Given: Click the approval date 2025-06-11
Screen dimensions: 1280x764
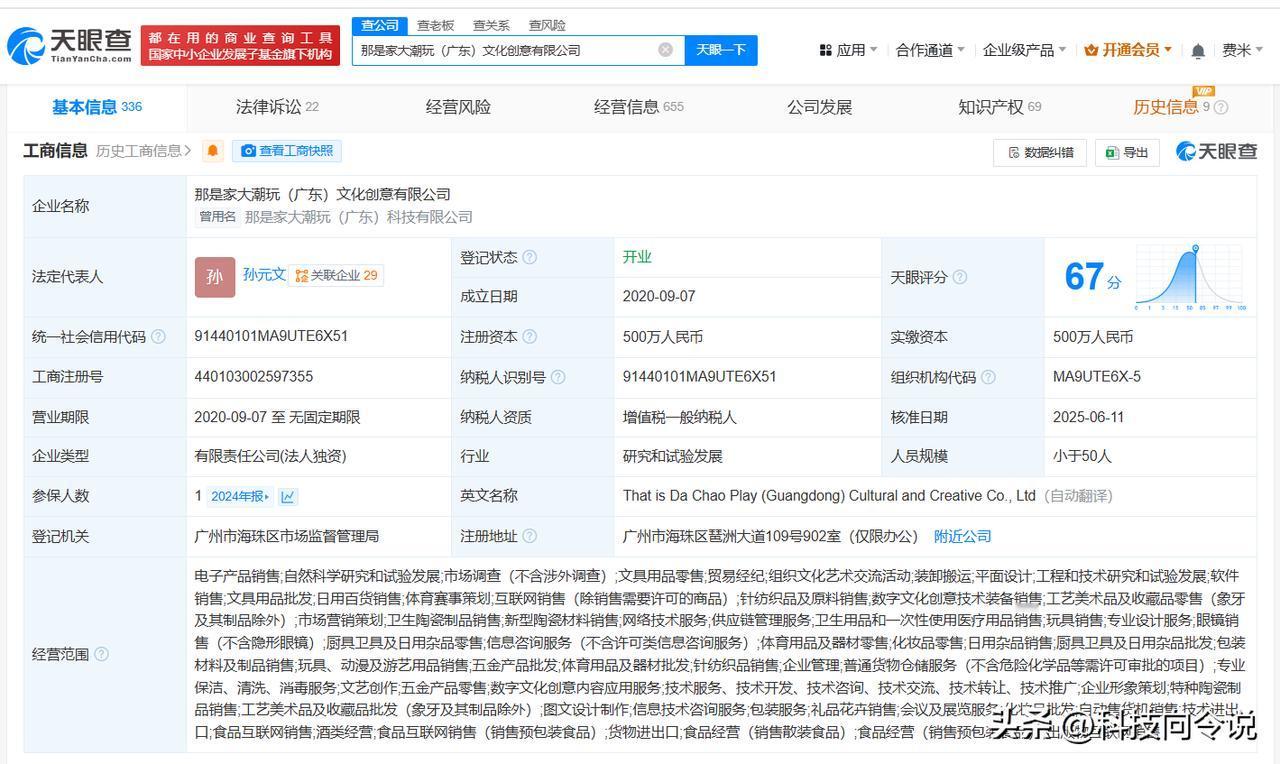Looking at the screenshot, I should point(1089,417).
